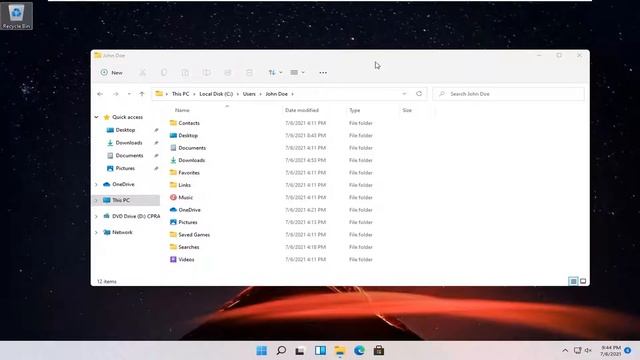Viewport: 640px width, 360px height.
Task: Click Users breadcrumb in address bar
Action: pos(249,94)
